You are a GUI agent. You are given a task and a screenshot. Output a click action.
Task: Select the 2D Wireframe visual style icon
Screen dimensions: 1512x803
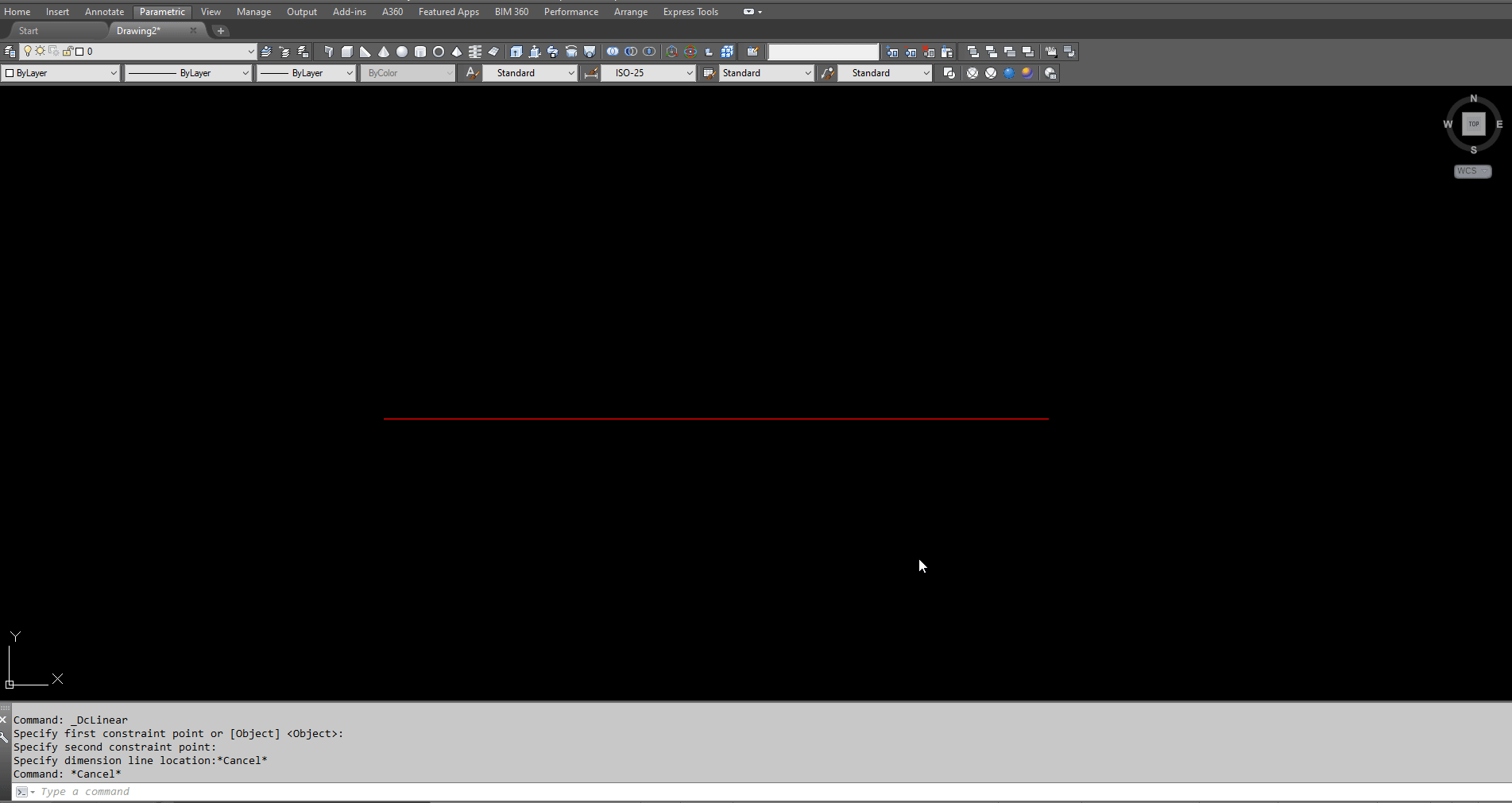[949, 73]
